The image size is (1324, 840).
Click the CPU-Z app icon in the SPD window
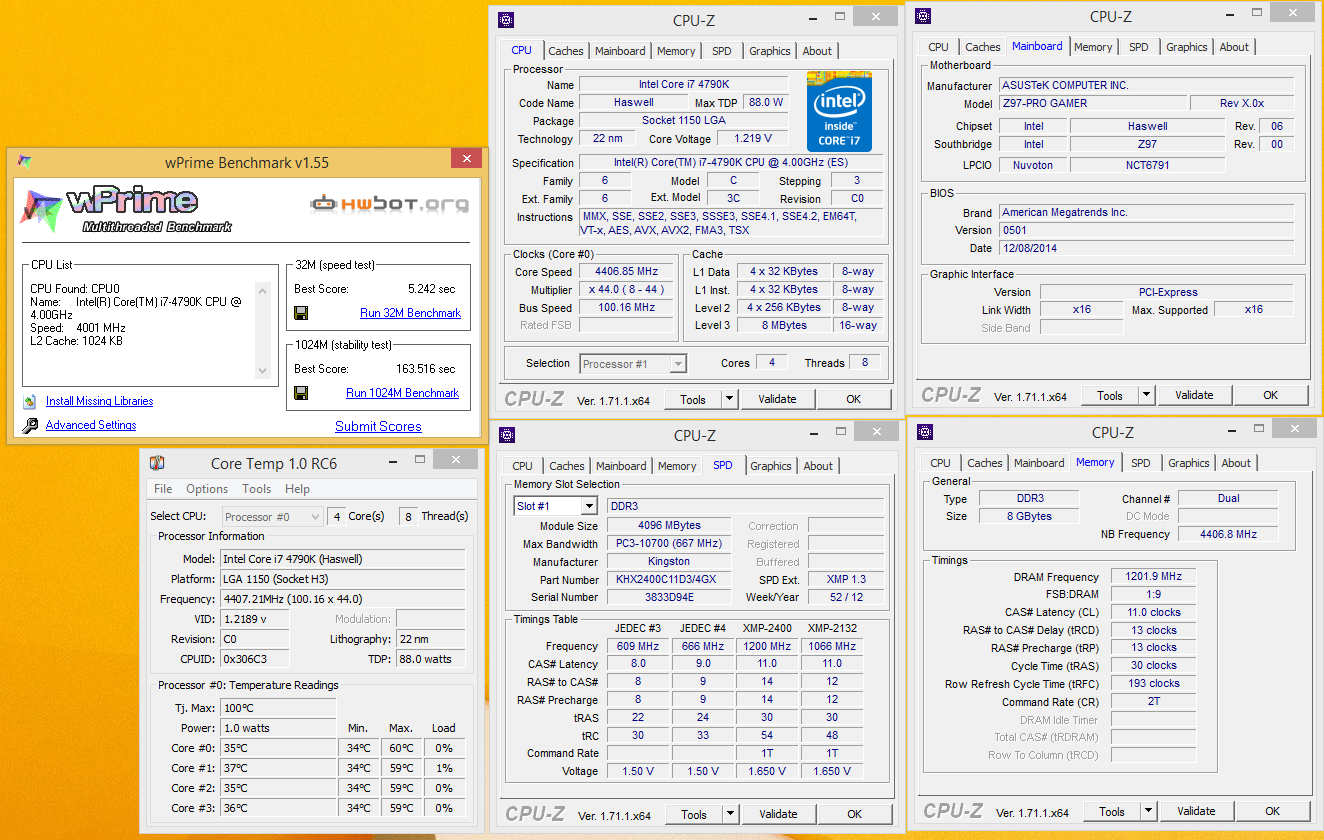pos(506,434)
